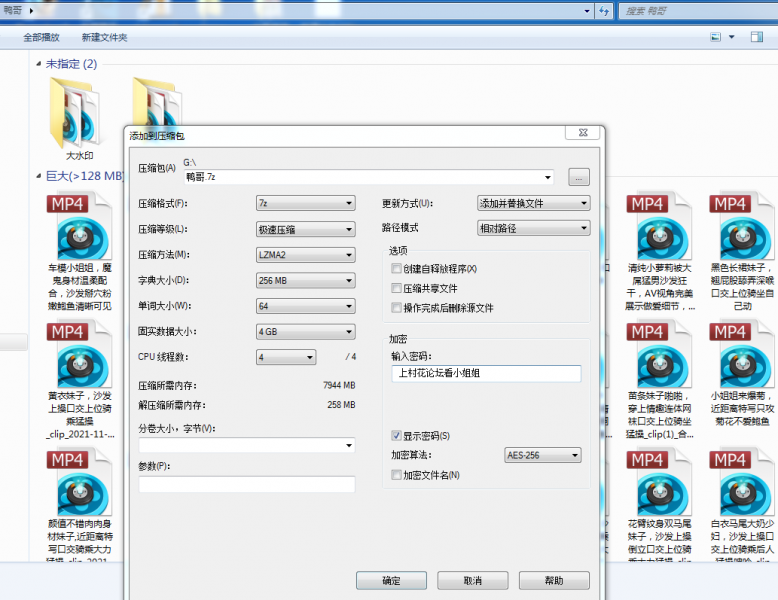Check 操作完成后删除源文件 option
The width and height of the screenshot is (778, 600).
coord(397,308)
